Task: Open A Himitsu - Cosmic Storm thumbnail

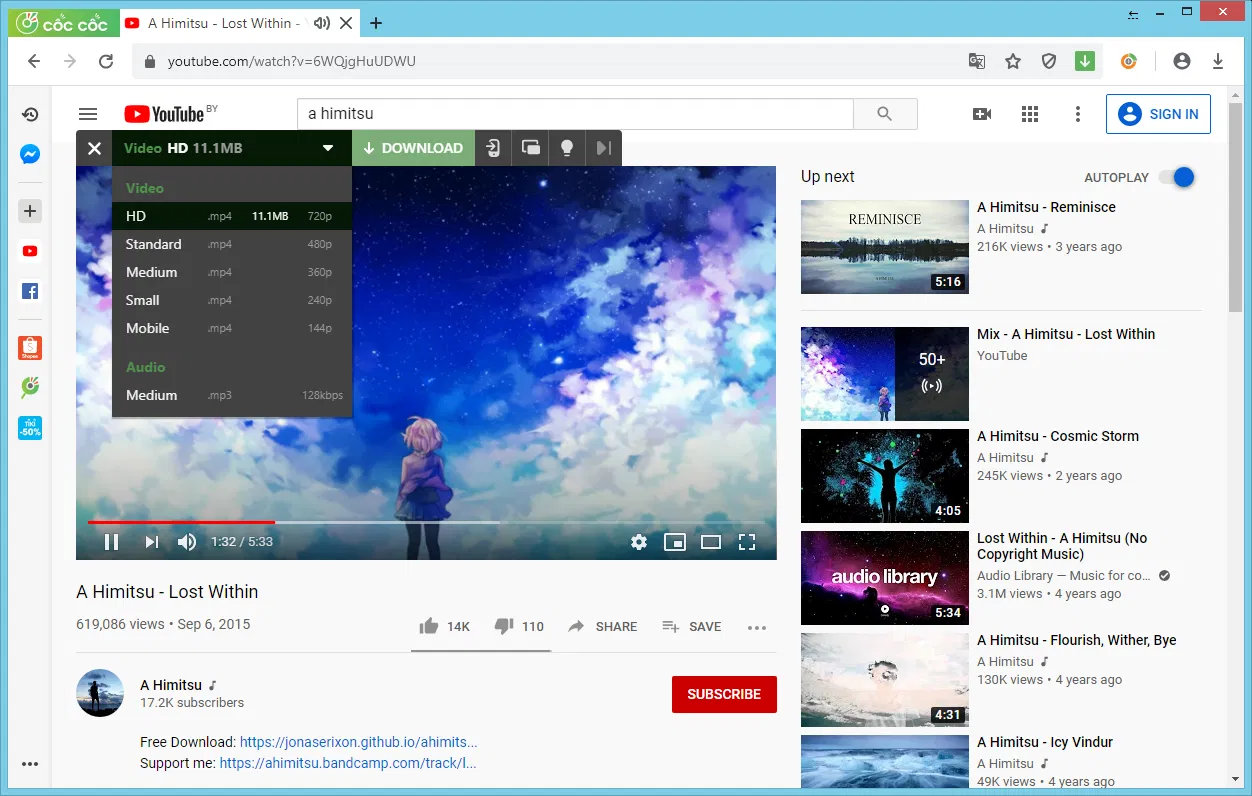Action: [885, 476]
